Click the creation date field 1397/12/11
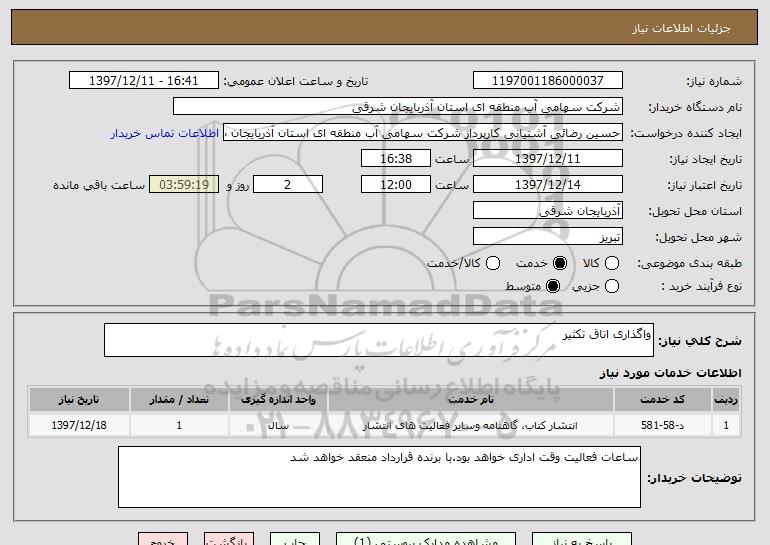The width and height of the screenshot is (770, 545). tap(548, 159)
